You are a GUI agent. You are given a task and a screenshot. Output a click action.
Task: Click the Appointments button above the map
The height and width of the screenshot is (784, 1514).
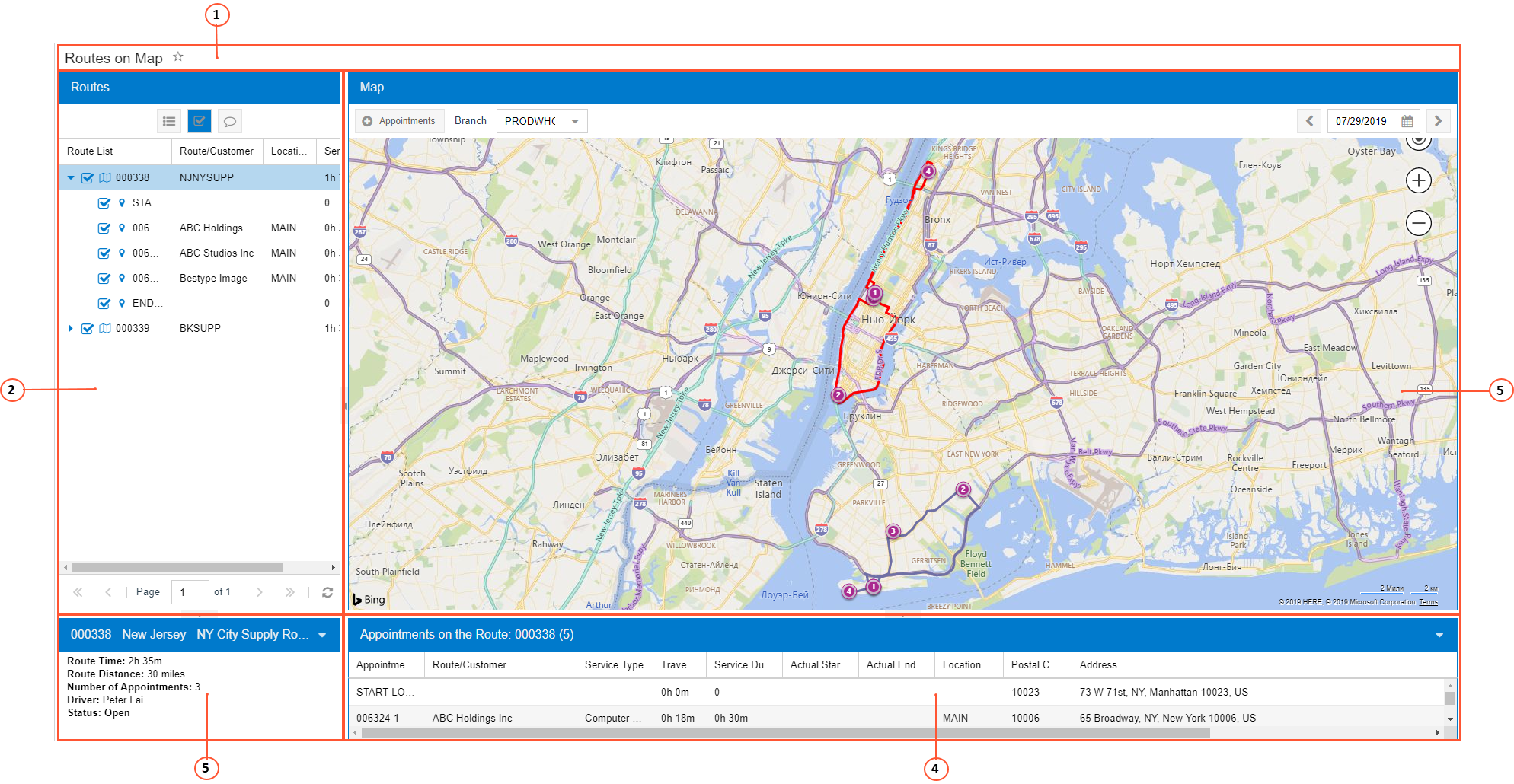pyautogui.click(x=398, y=121)
